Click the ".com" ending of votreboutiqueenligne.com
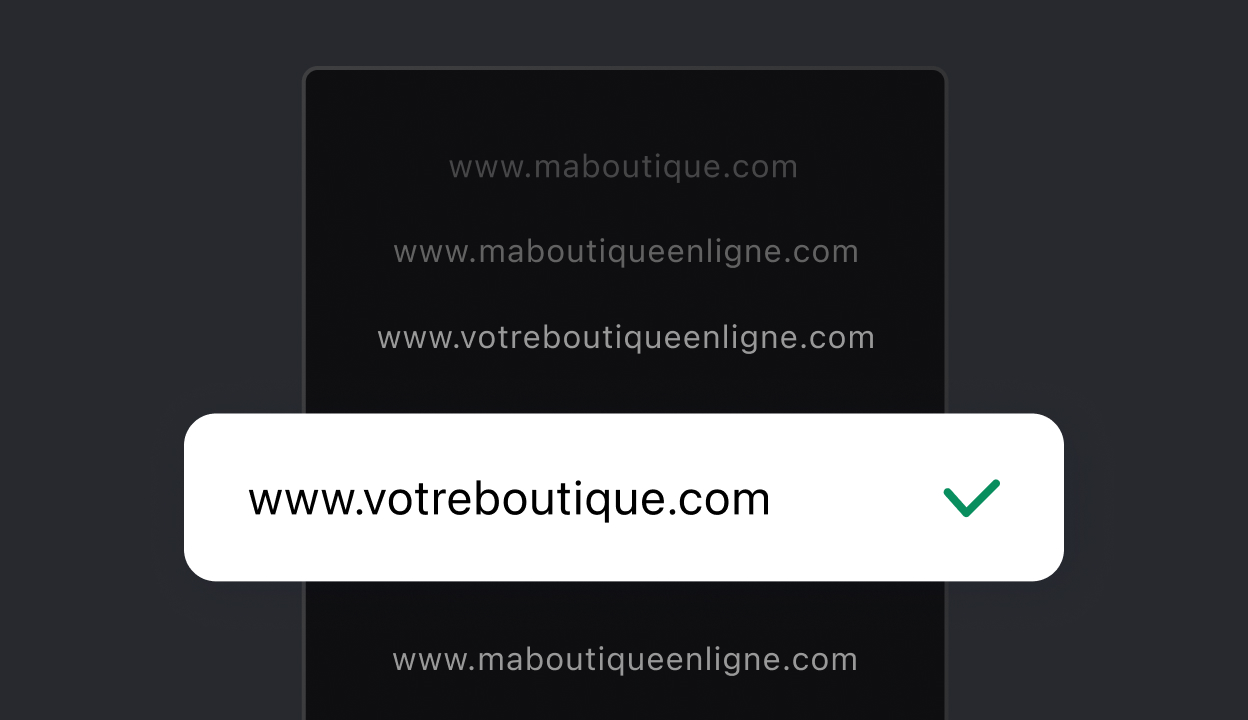Screen dimensions: 1248x720 825,338
